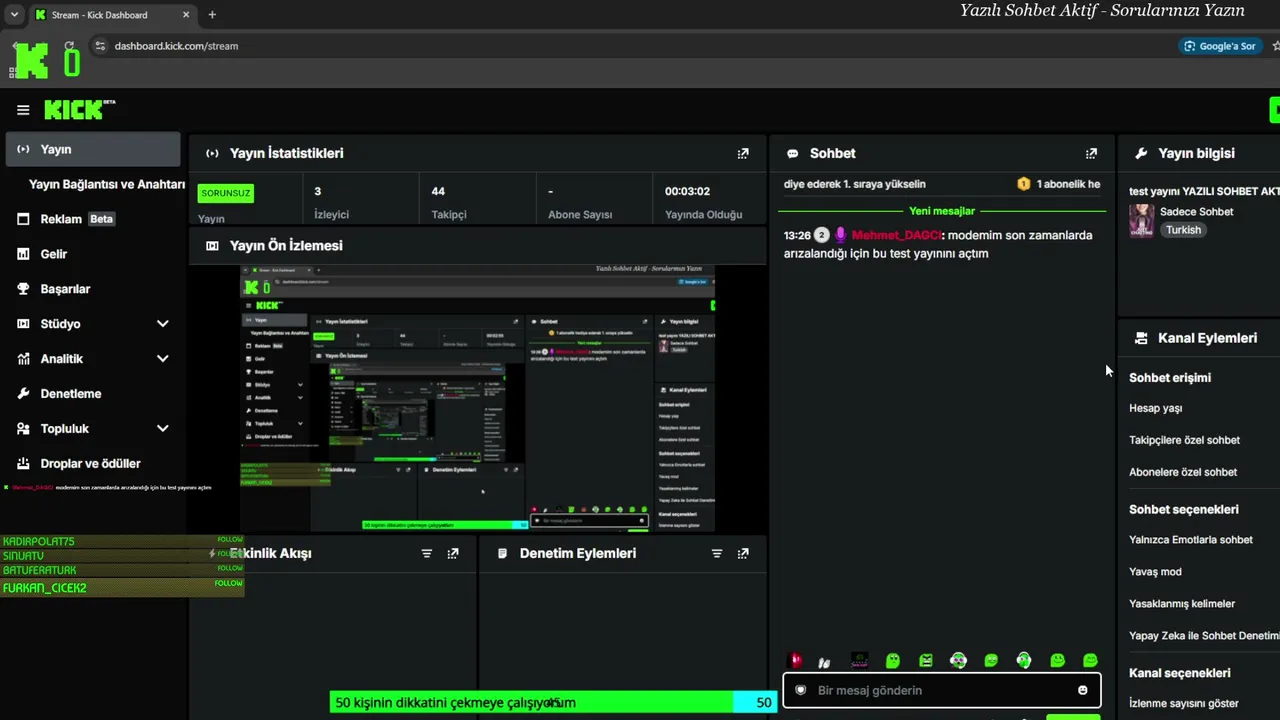This screenshot has height=720, width=1280.
Task: Click the Kanal Eylemleri panel icon
Action: point(1141,338)
